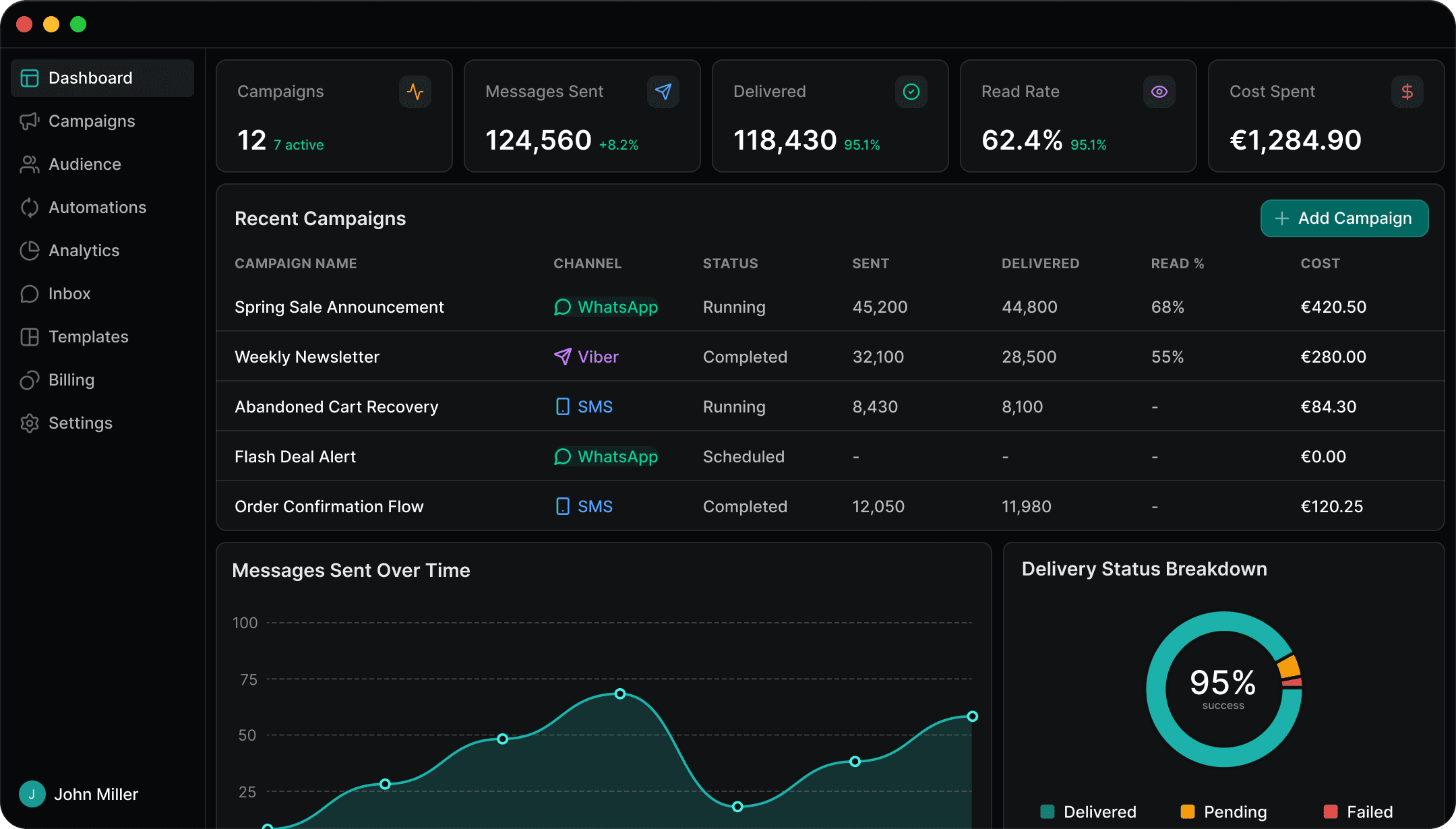
Task: Go to Billing
Action: [x=102, y=380]
